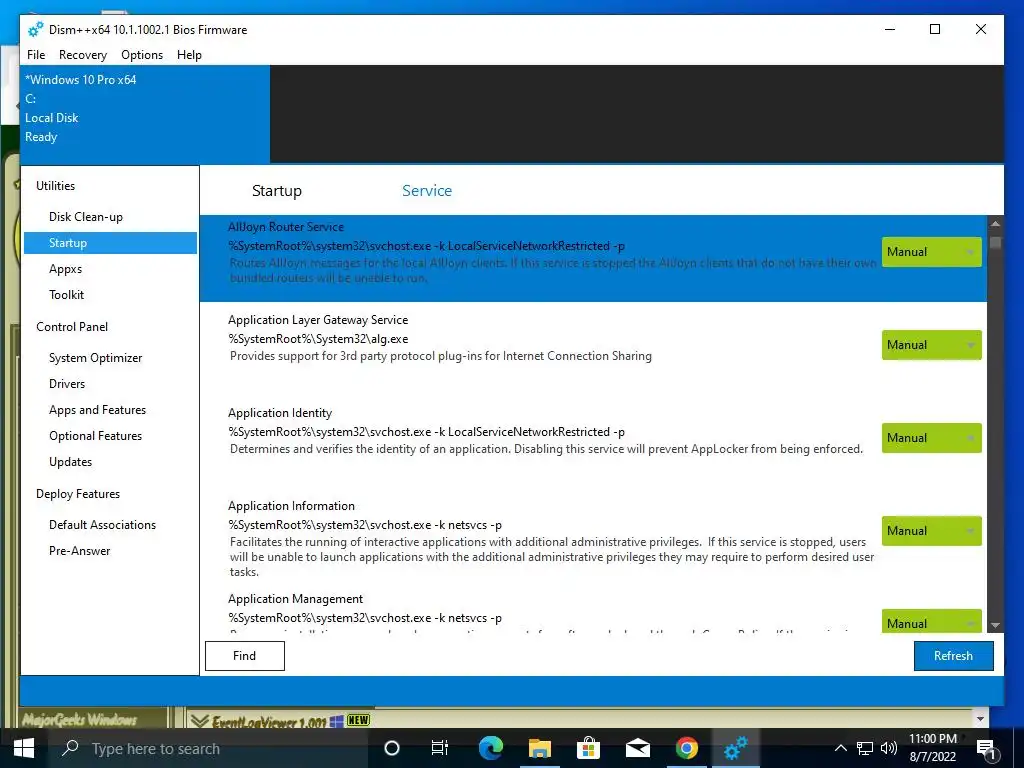The width and height of the screenshot is (1024, 768).
Task: Click the %SystemRoot%\System32\alg.exe path text
Action: pyautogui.click(x=318, y=339)
